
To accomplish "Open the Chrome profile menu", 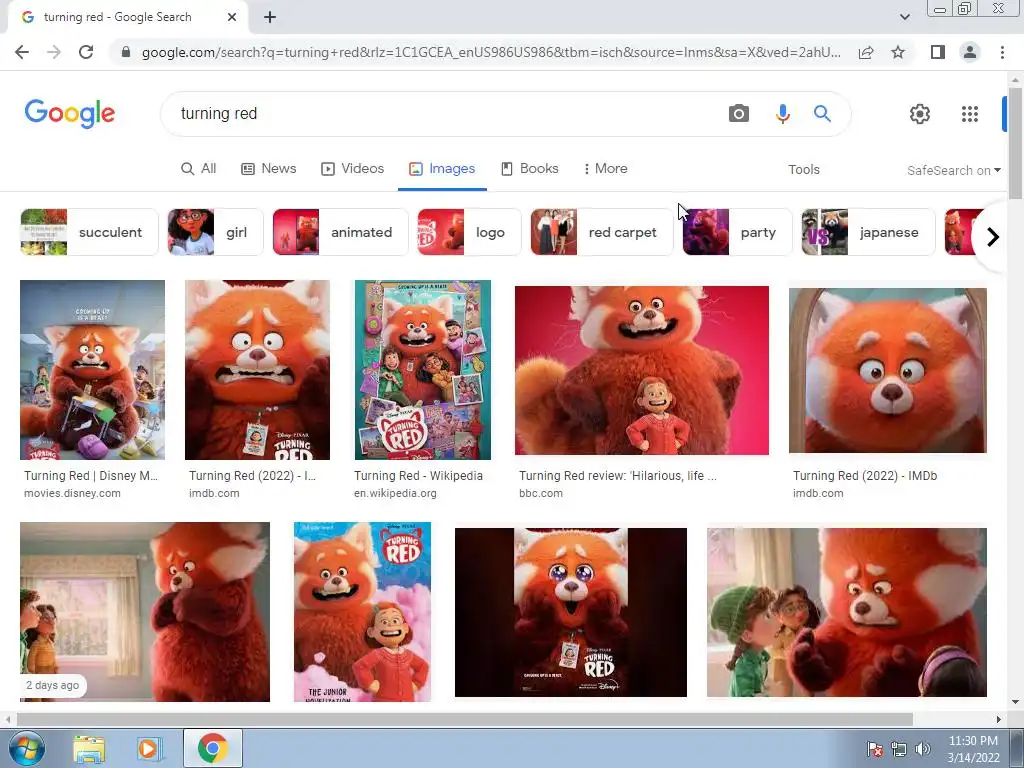I will 970,52.
